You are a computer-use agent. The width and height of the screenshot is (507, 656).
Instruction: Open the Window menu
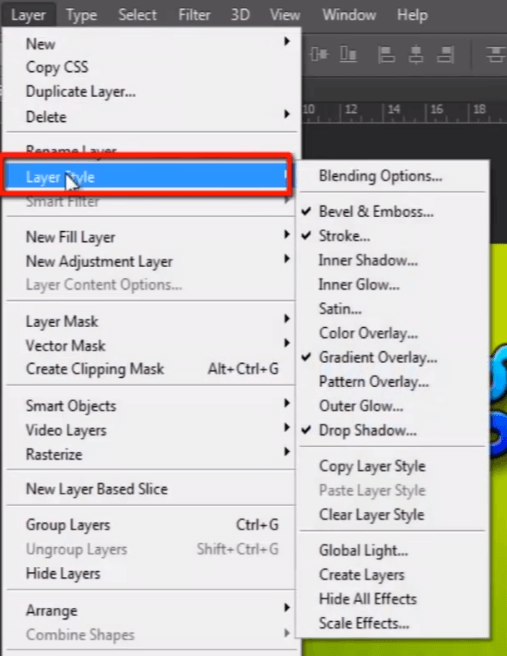[x=349, y=15]
